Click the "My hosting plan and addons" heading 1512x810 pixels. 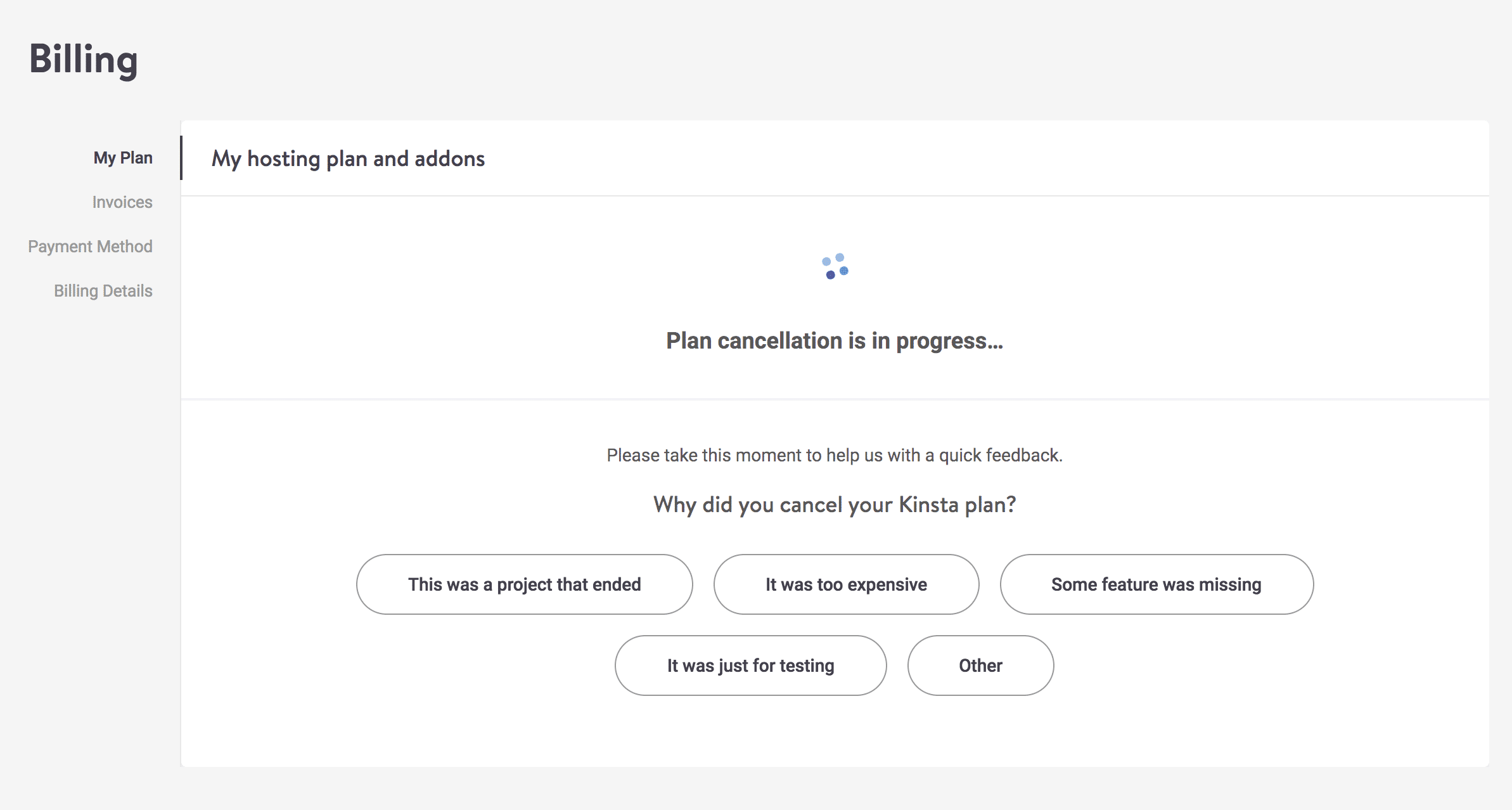pos(348,158)
